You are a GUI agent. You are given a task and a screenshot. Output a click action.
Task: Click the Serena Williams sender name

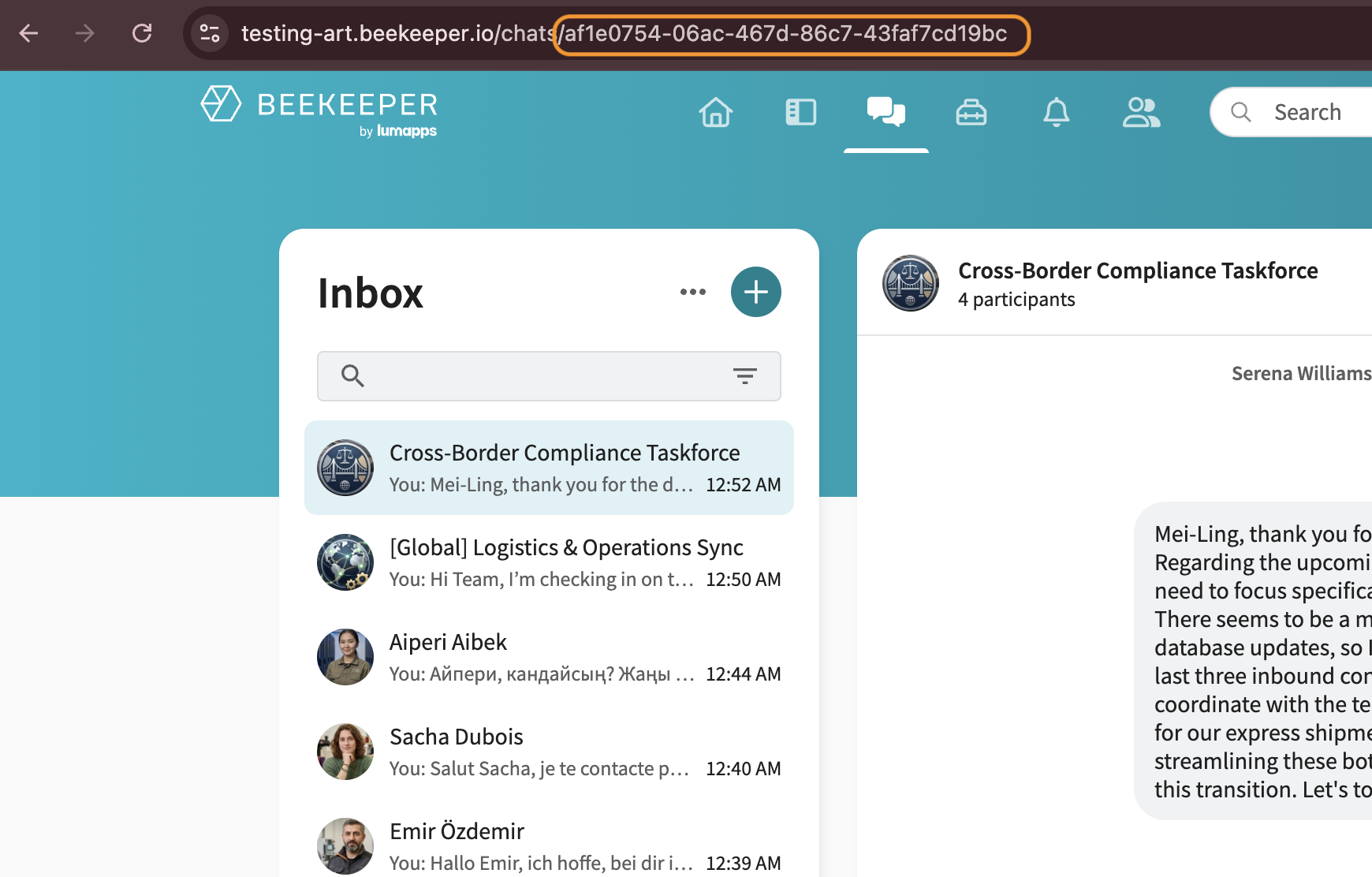[1302, 373]
